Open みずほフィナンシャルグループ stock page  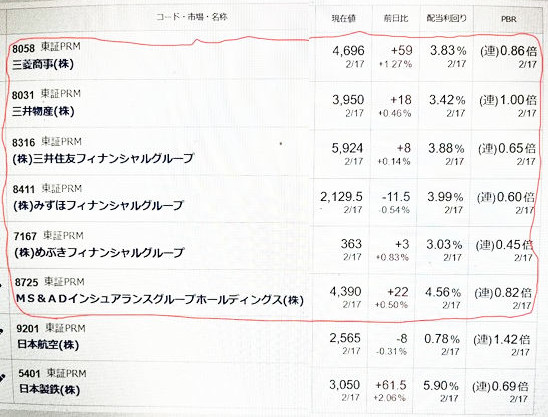click(x=98, y=206)
